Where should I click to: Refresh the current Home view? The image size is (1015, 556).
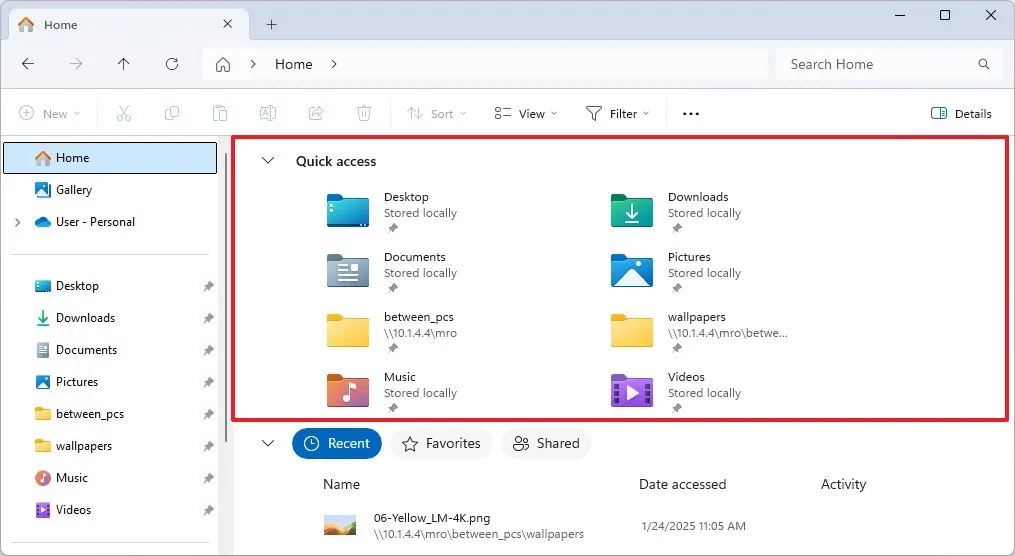[x=172, y=63]
